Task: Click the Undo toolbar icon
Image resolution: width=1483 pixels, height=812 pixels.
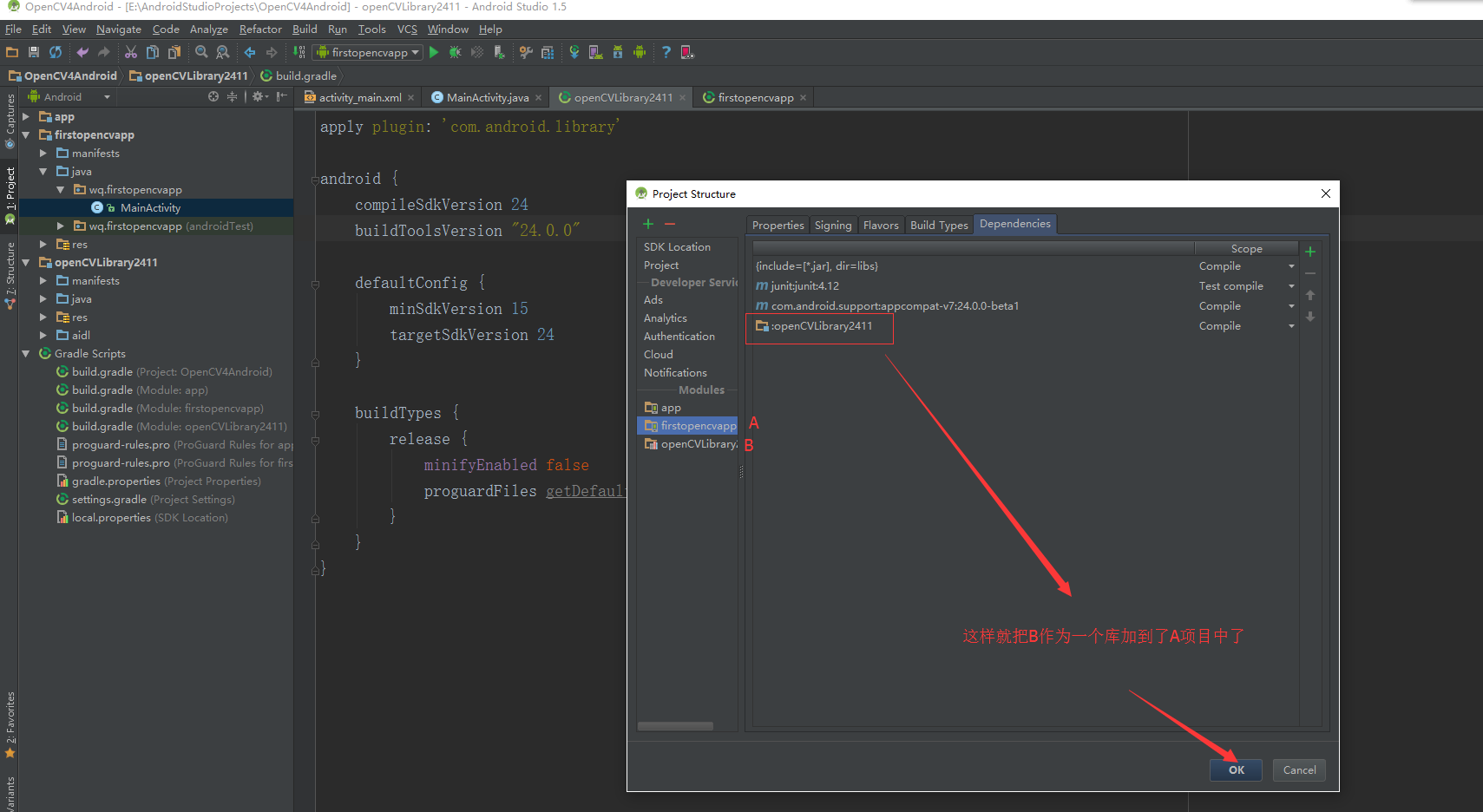Action: point(82,52)
